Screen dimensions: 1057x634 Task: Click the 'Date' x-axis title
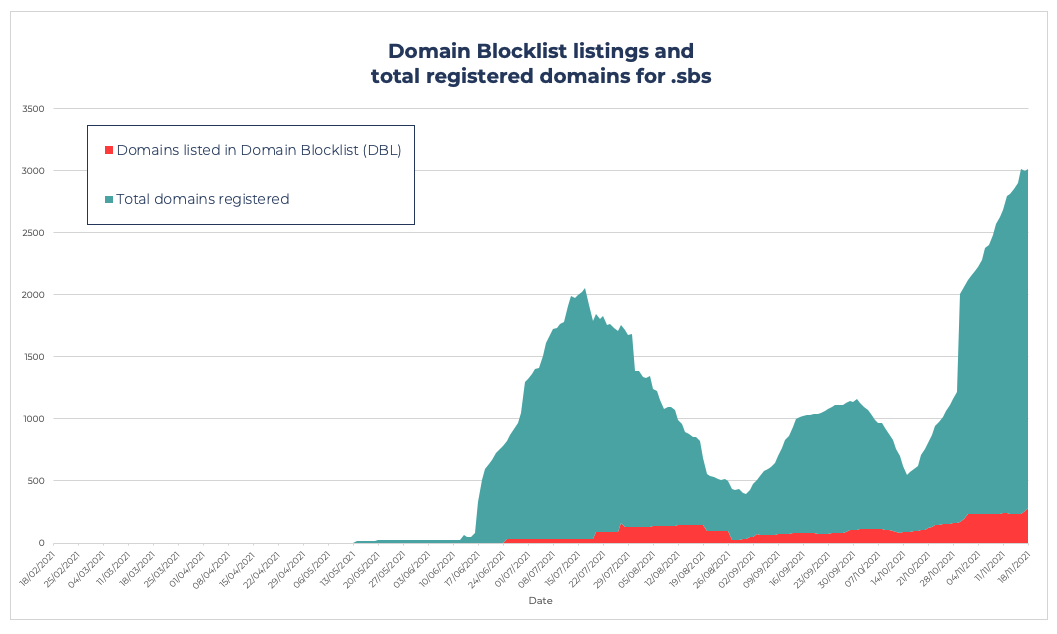click(540, 601)
